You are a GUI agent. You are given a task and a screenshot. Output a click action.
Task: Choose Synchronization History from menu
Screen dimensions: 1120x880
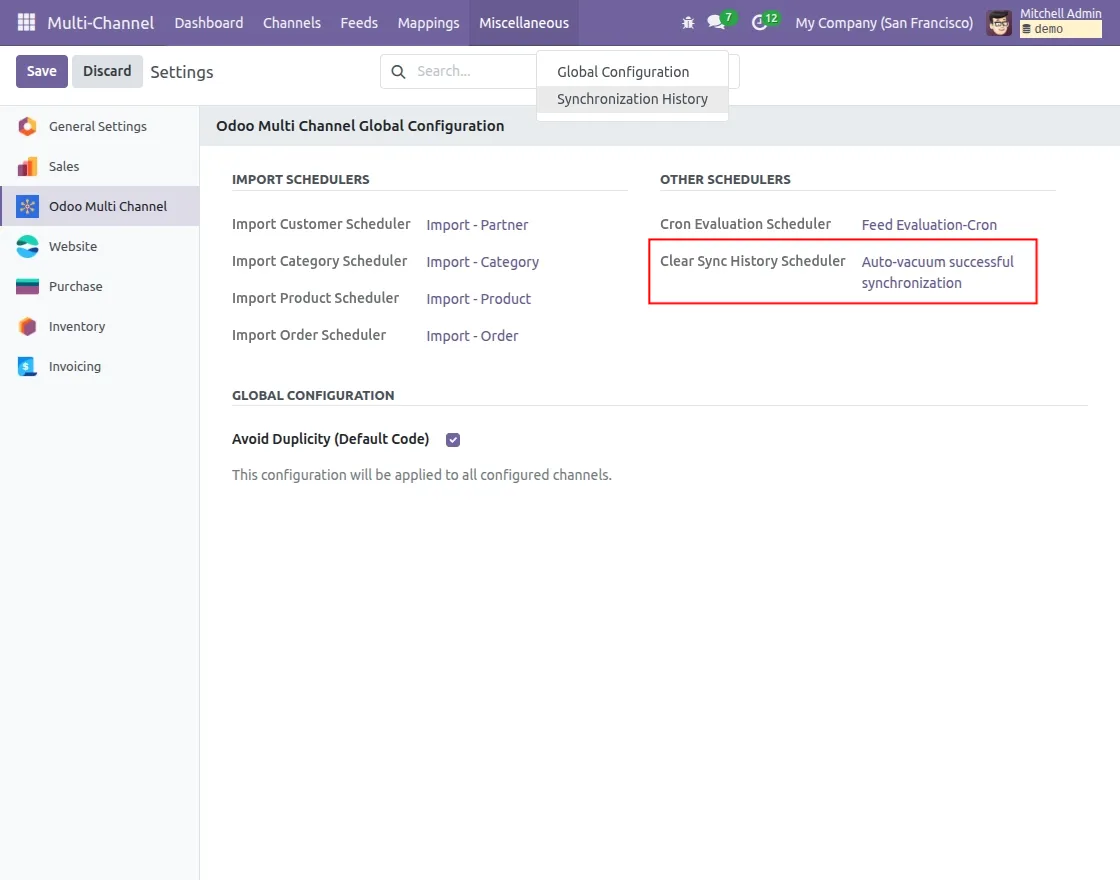point(632,99)
